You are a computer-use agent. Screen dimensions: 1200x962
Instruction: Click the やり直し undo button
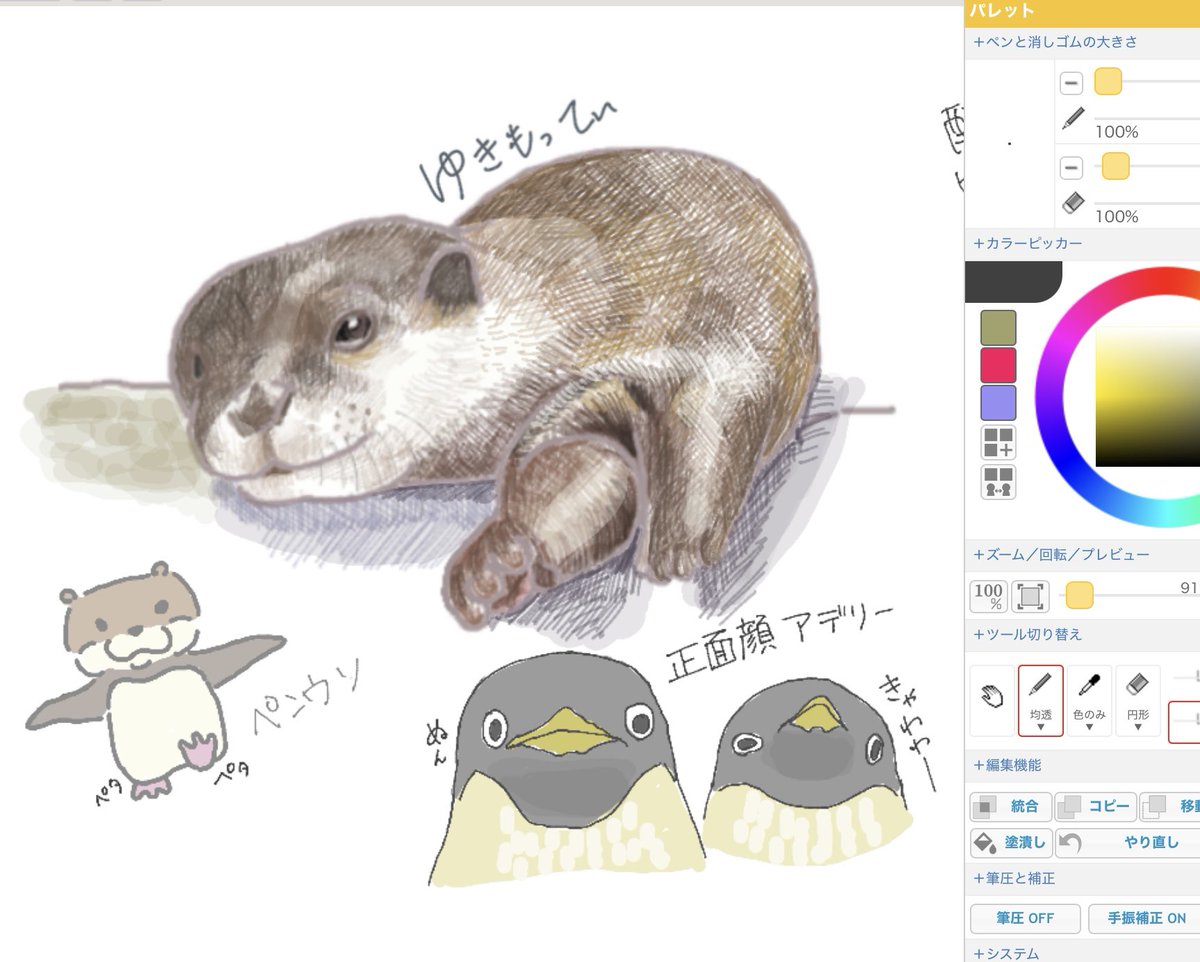pos(1128,843)
